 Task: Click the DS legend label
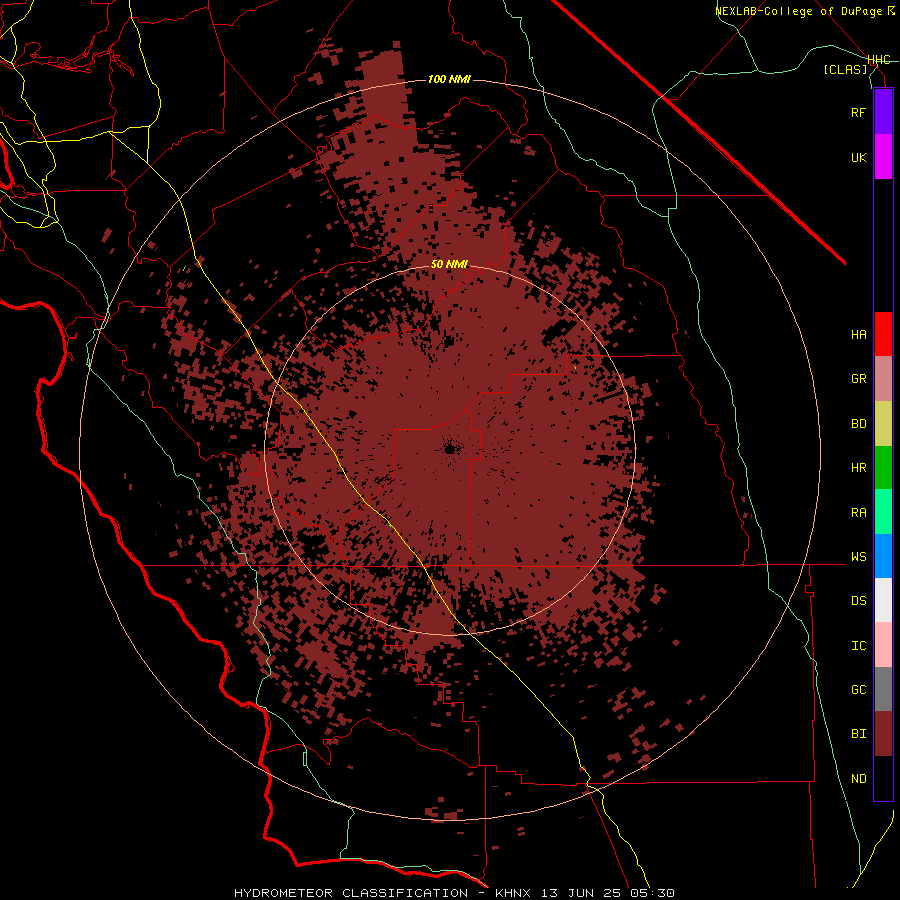(x=858, y=601)
